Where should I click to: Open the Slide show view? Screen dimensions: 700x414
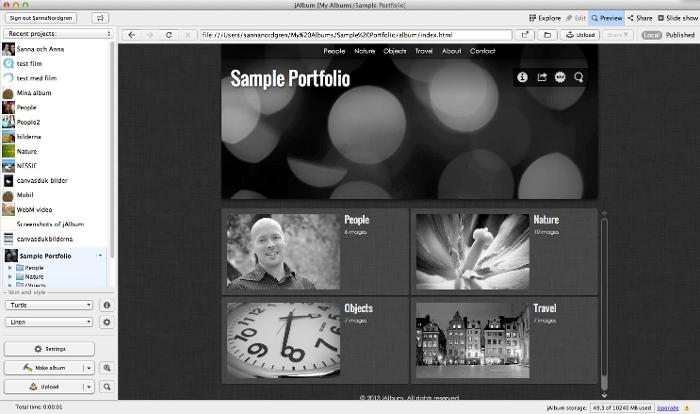point(676,18)
